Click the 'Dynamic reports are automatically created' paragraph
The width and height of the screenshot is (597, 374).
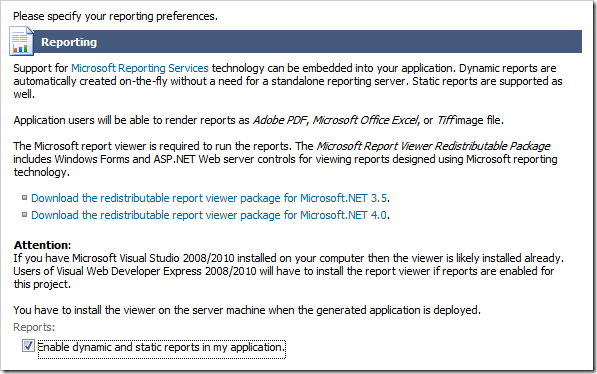[288, 81]
